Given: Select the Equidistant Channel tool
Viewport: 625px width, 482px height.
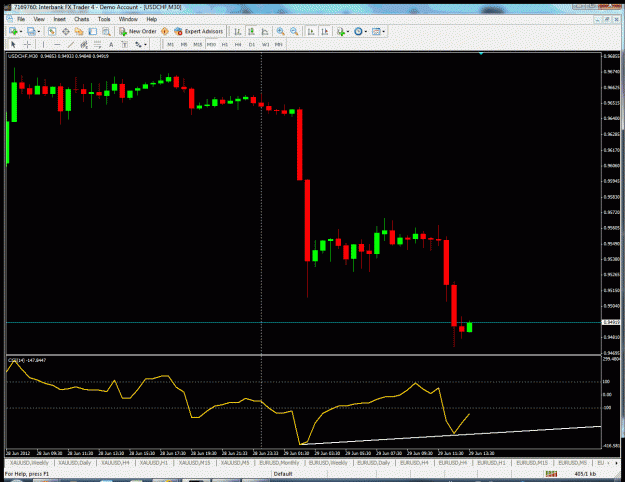Looking at the screenshot, I should click(x=84, y=44).
